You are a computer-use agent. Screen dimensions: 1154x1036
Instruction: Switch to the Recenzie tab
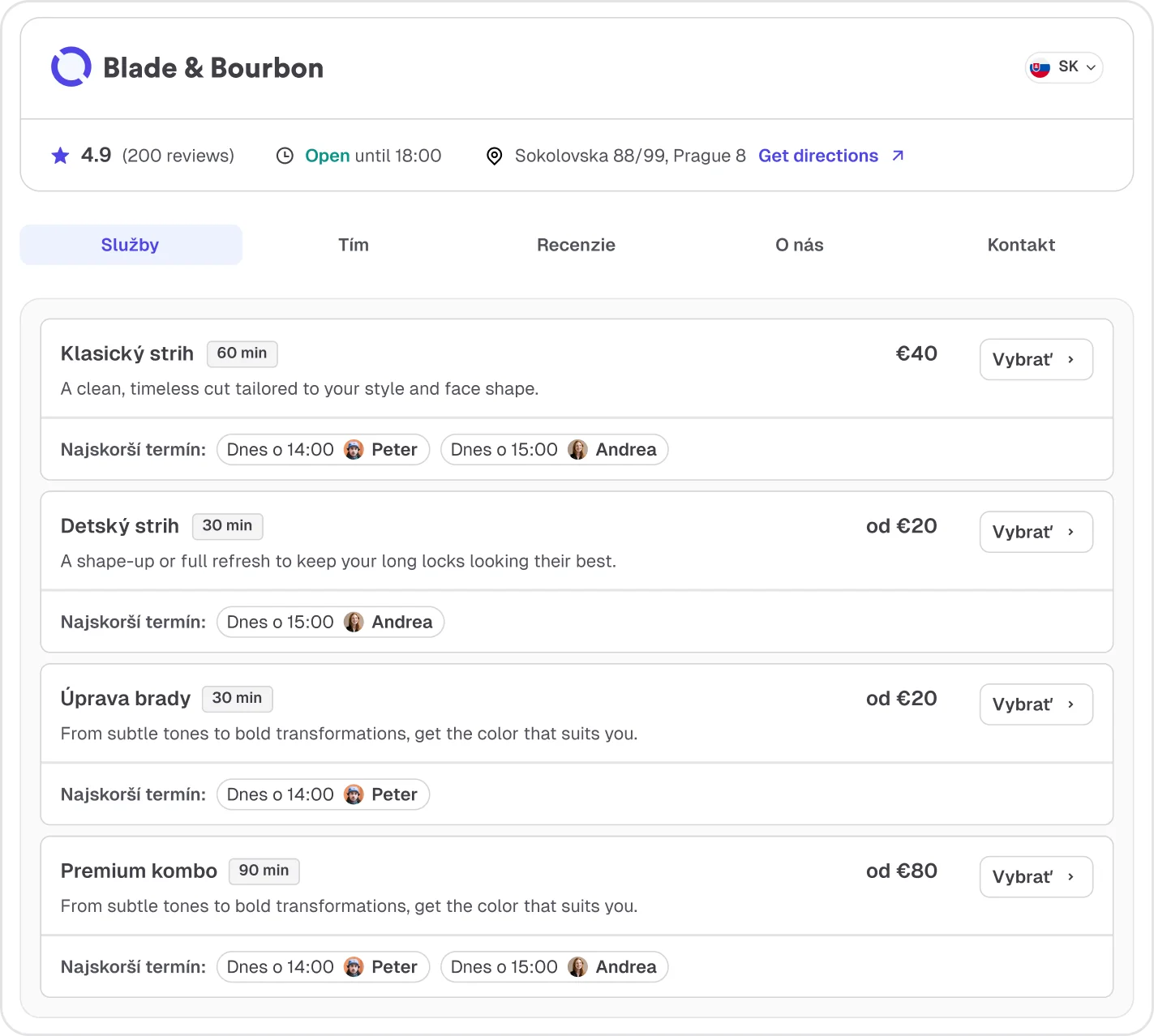[576, 244]
